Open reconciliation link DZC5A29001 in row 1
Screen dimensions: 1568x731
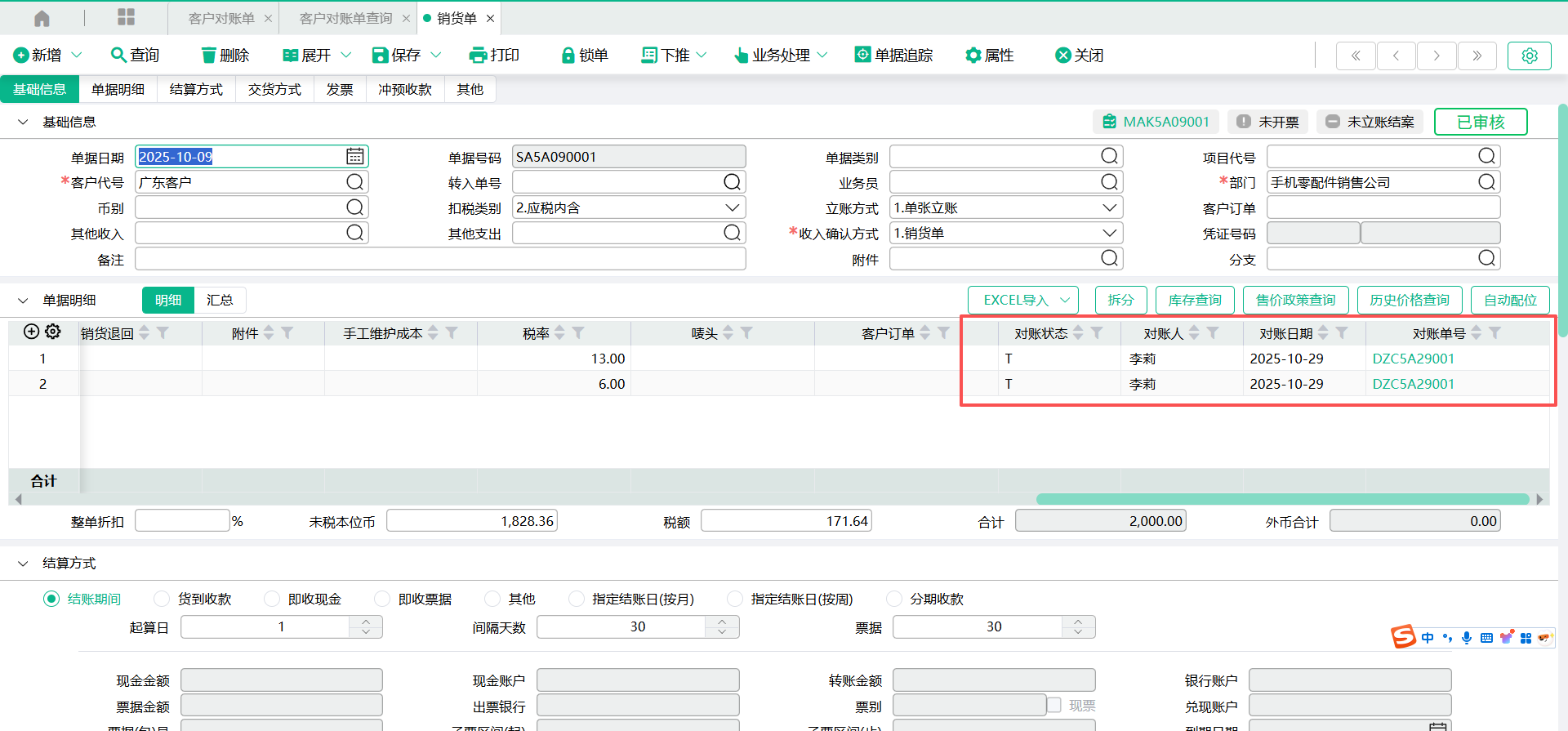[x=1413, y=359]
